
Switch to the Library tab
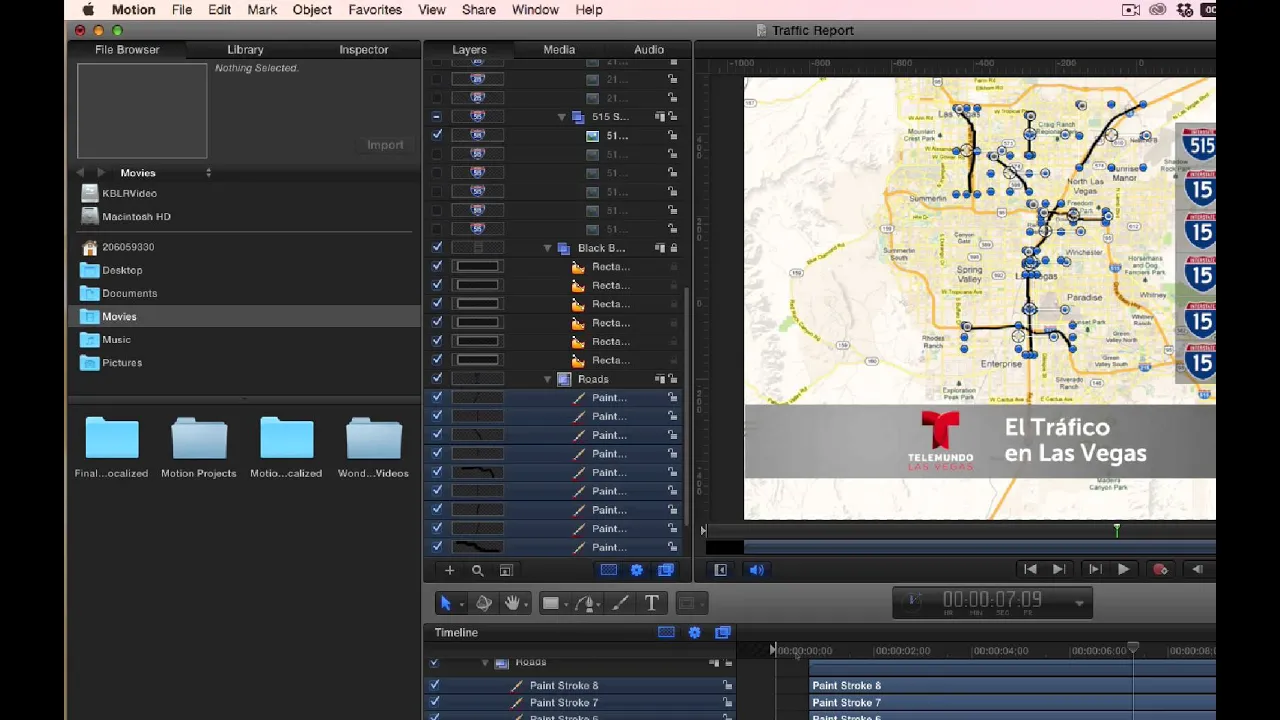point(245,49)
